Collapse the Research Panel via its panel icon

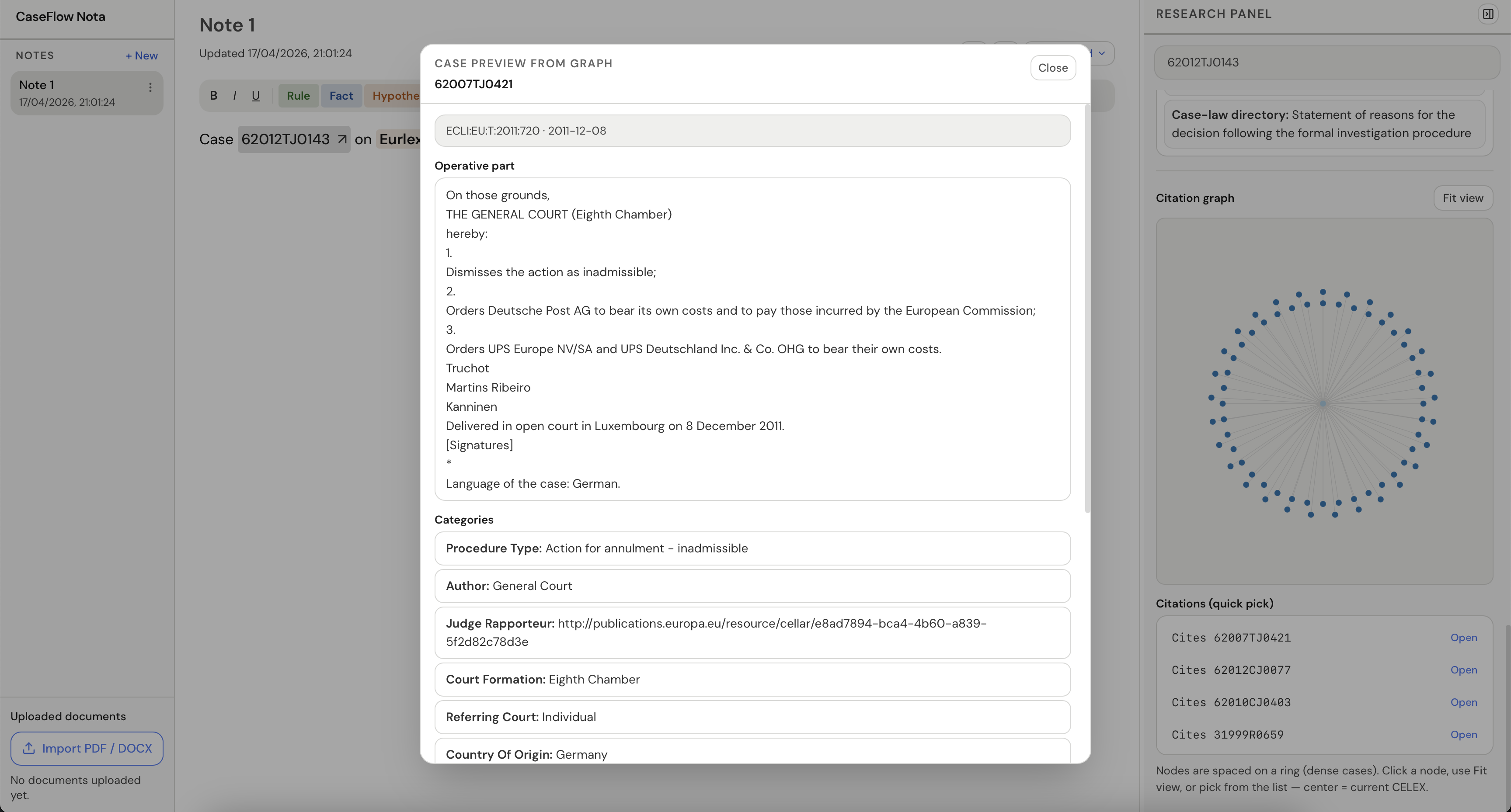1488,13
